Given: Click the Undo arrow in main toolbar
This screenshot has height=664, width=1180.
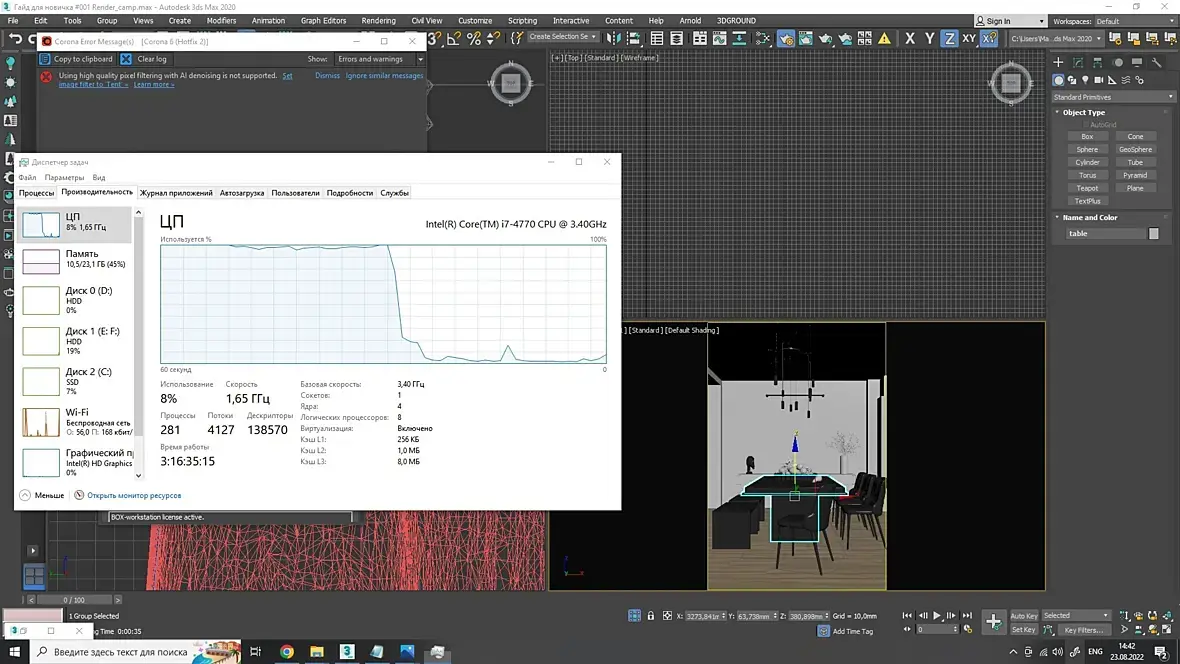Looking at the screenshot, I should [16, 39].
